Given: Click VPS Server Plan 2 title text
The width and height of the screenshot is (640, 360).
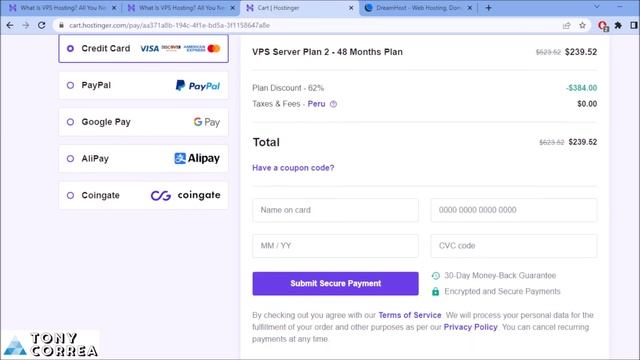Looking at the screenshot, I should [327, 52].
